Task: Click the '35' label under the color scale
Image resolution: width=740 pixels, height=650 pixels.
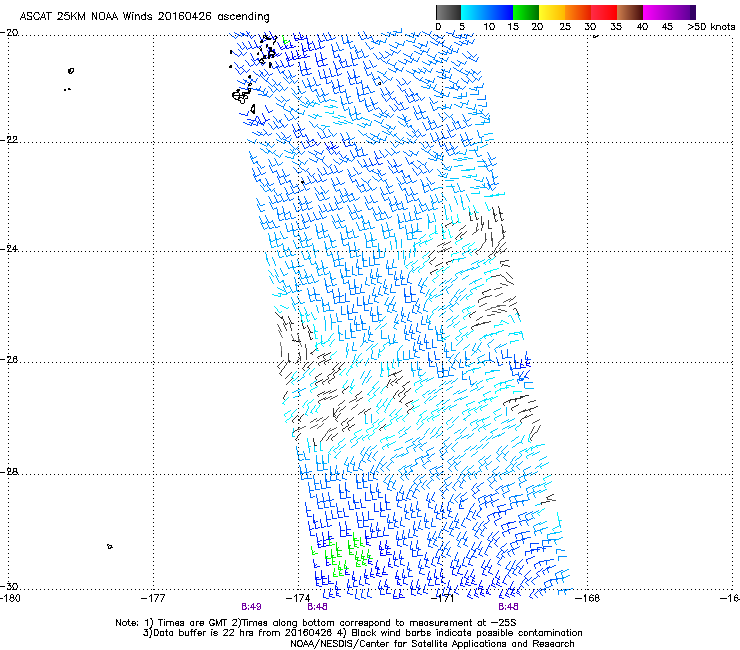Action: tap(616, 27)
